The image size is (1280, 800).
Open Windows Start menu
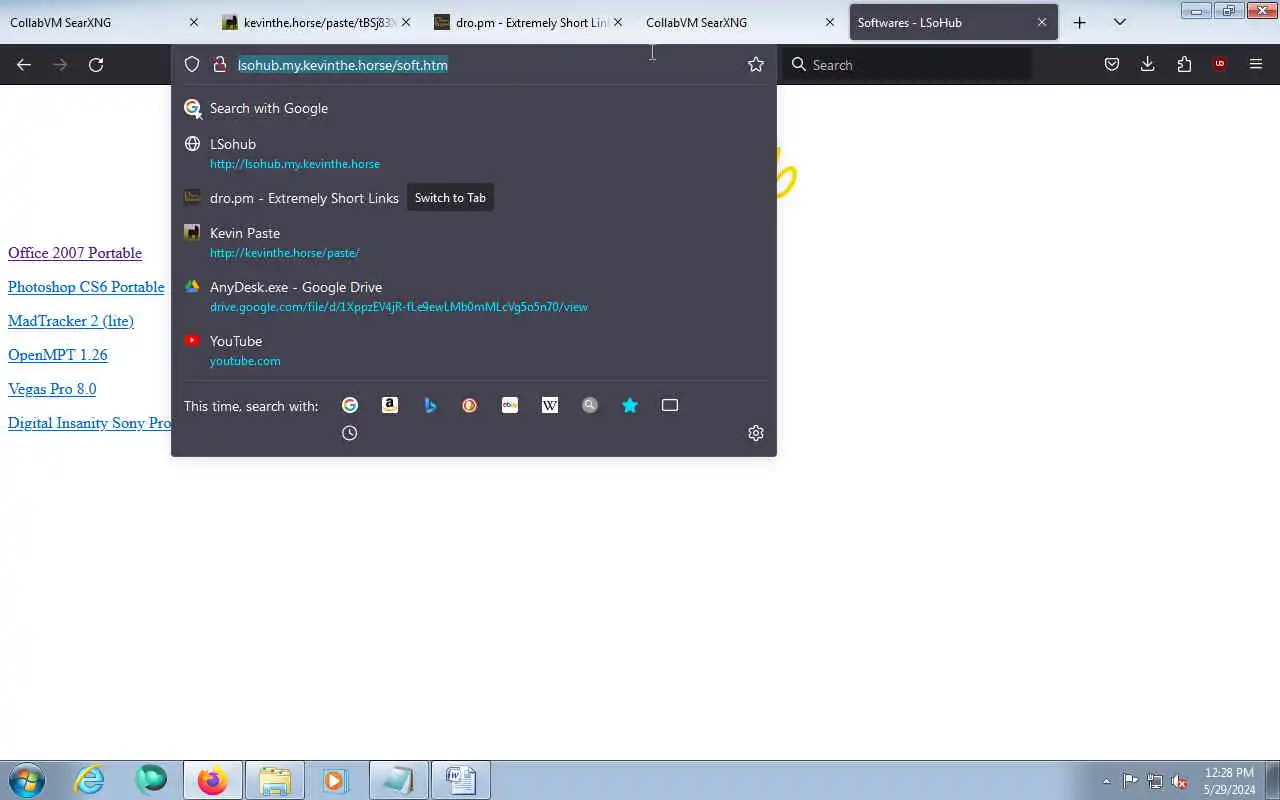point(27,780)
